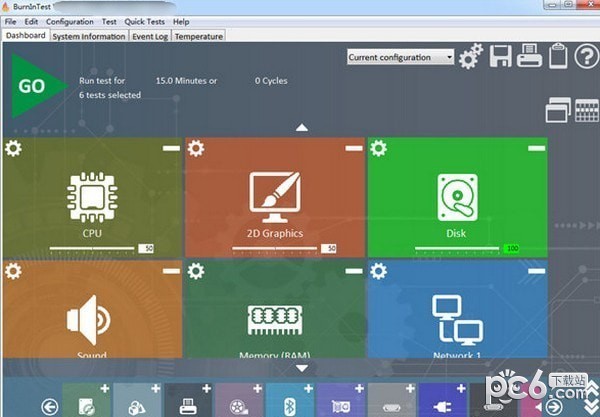Click the CPU duty value box 50
The width and height of the screenshot is (600, 417).
[x=146, y=248]
